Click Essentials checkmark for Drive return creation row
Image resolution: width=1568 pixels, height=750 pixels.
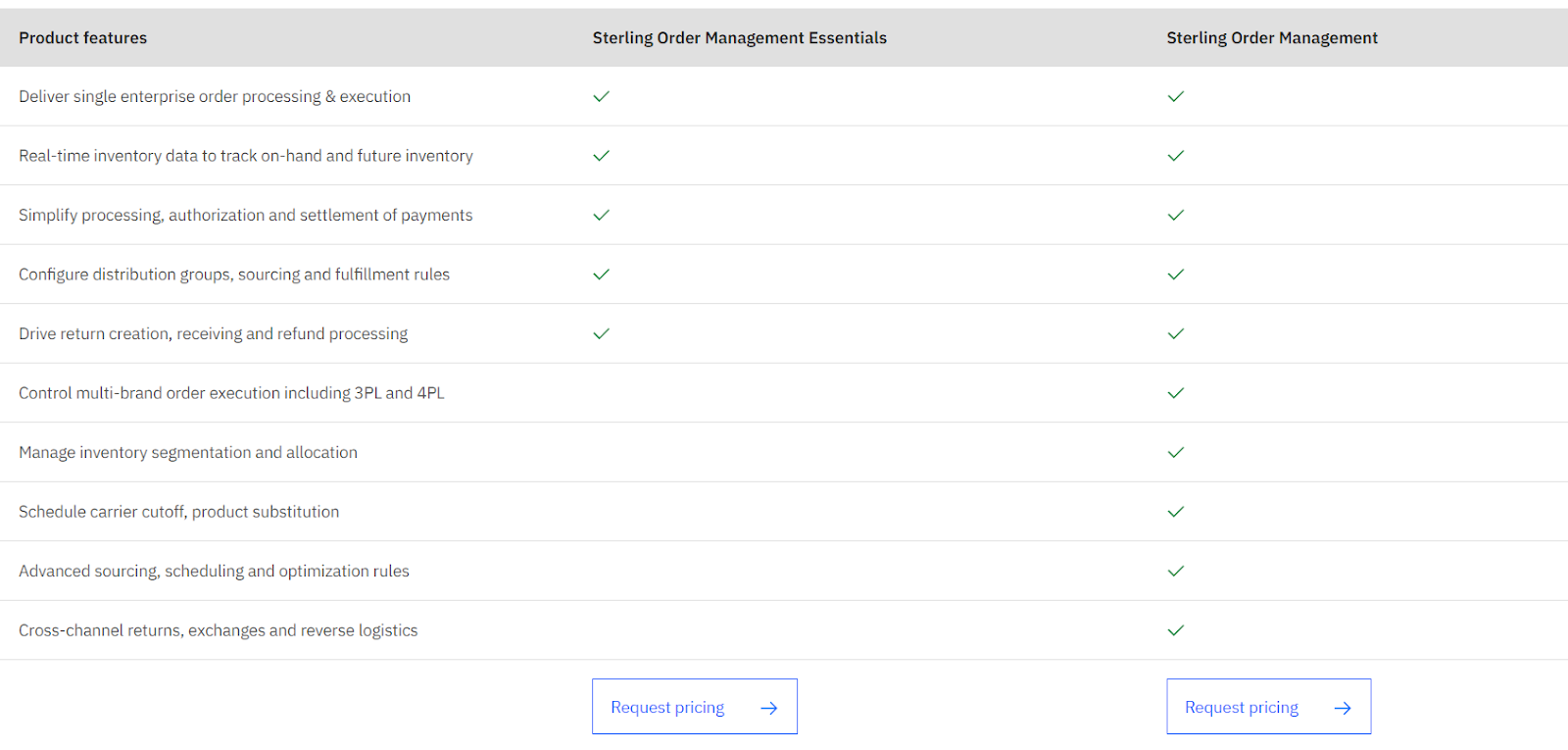tap(602, 333)
